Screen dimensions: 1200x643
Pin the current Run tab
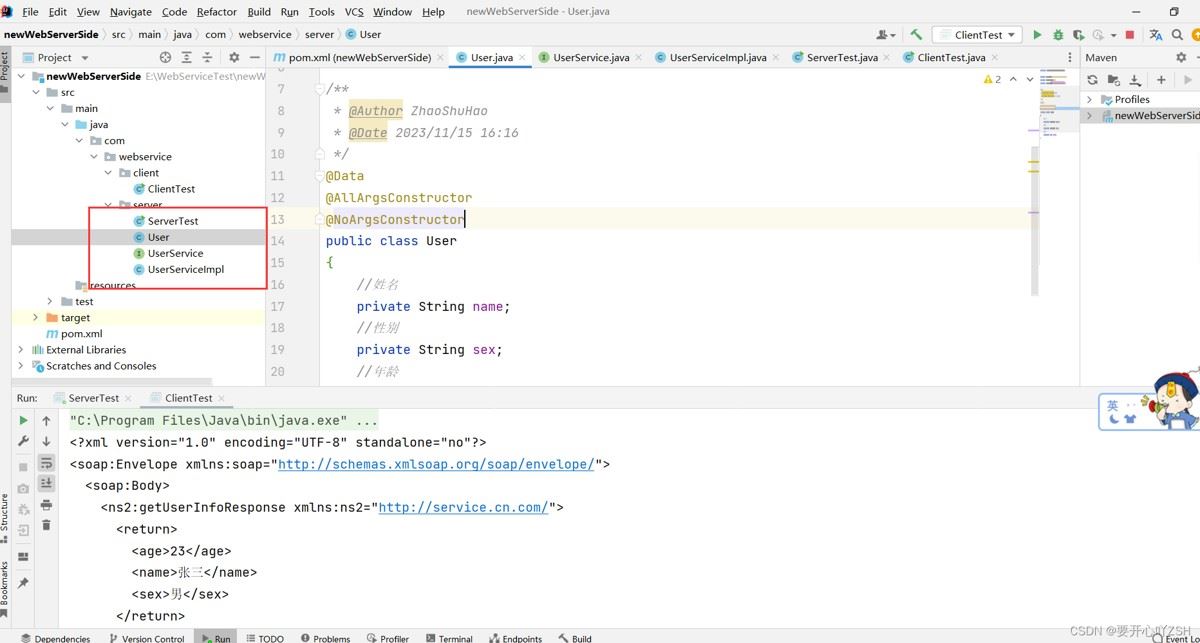[23, 582]
